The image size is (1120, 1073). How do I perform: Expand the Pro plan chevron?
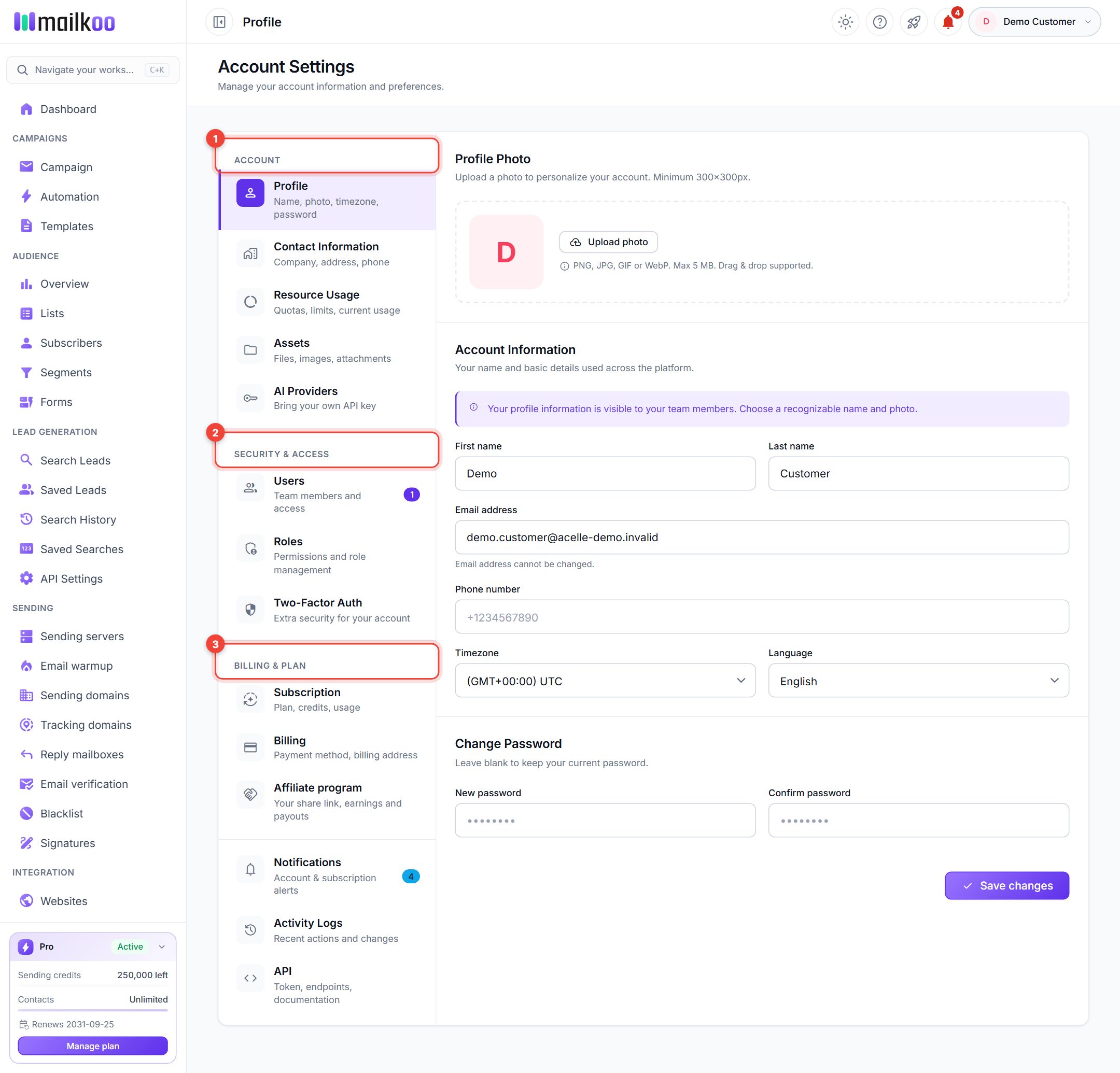click(162, 947)
